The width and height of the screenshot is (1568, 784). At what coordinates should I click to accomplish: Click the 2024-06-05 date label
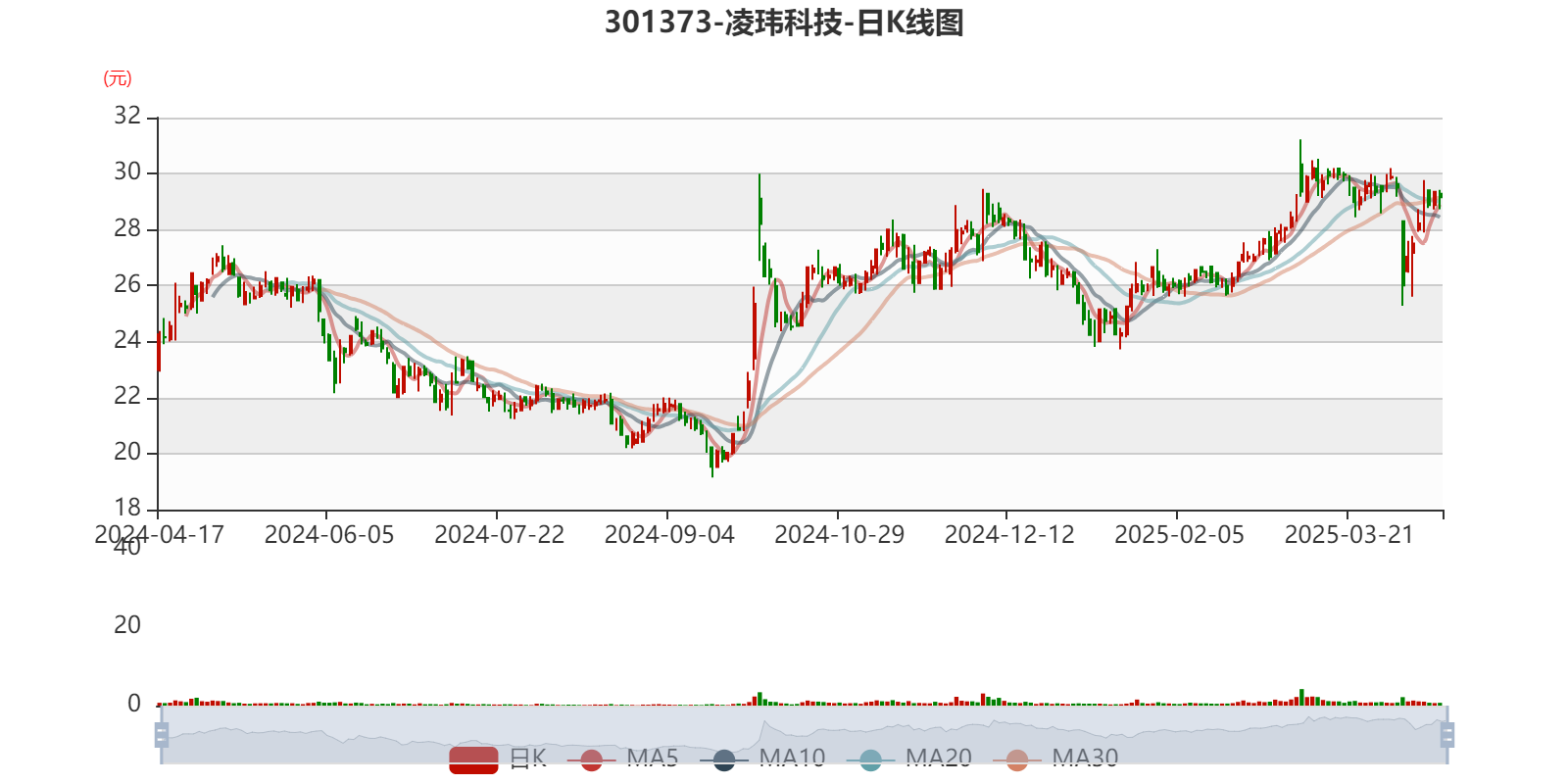tap(329, 535)
